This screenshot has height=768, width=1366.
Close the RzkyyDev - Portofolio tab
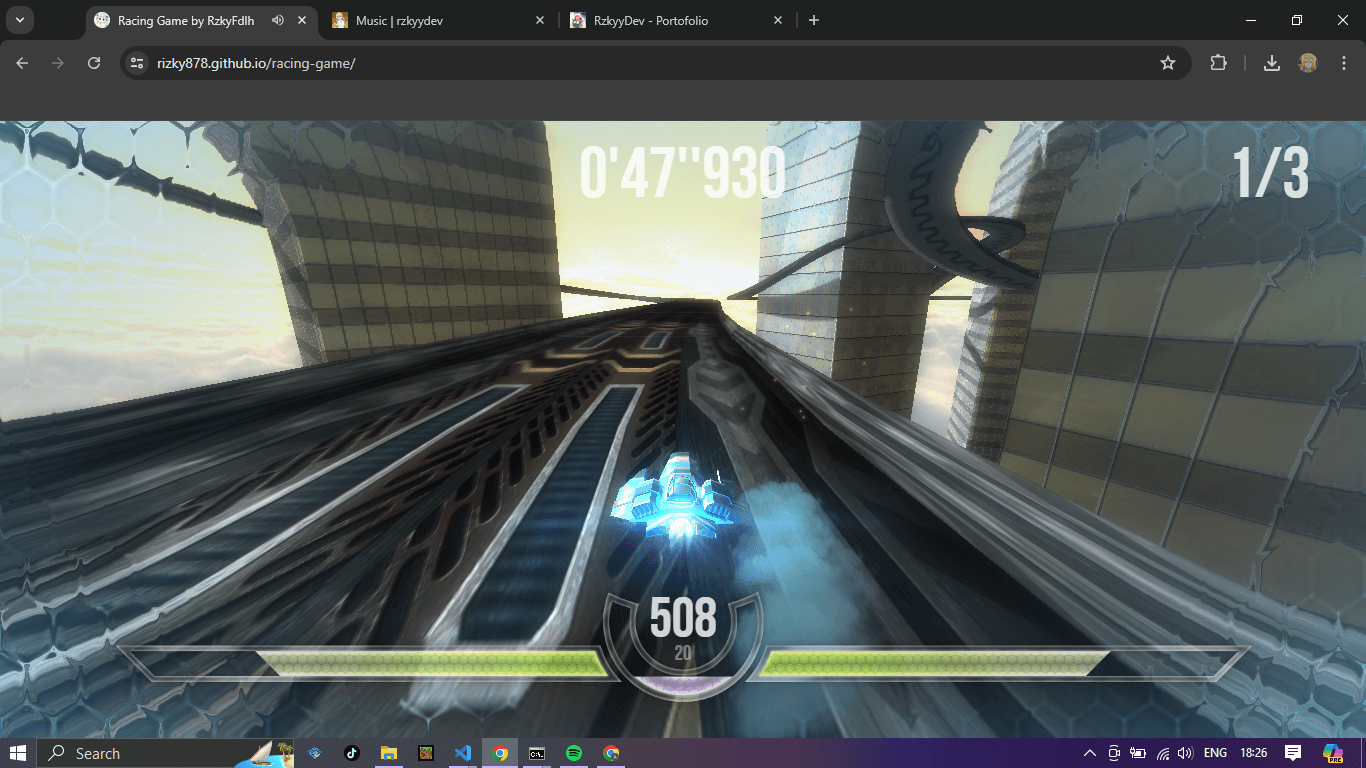(x=778, y=20)
